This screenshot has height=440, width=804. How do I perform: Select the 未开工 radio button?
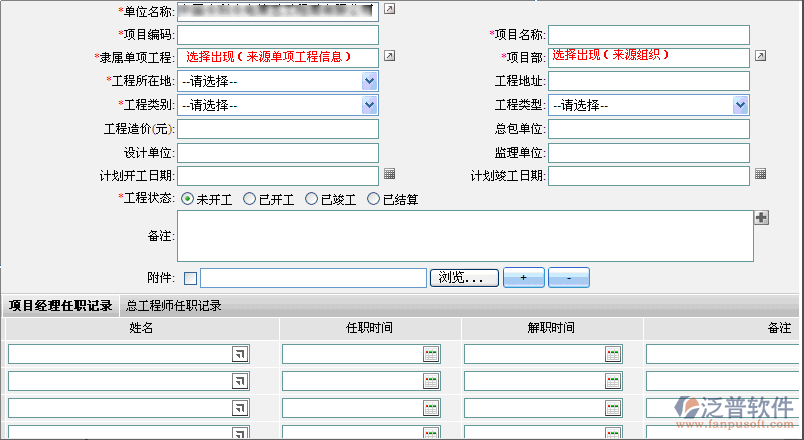pos(188,199)
